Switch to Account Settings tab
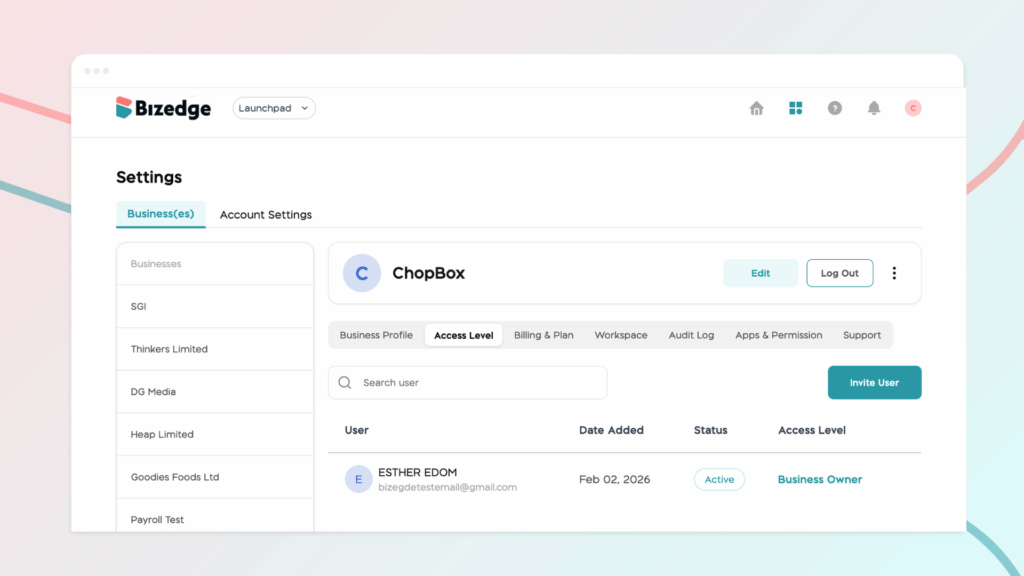Viewport: 1024px width, 576px height. [x=265, y=215]
